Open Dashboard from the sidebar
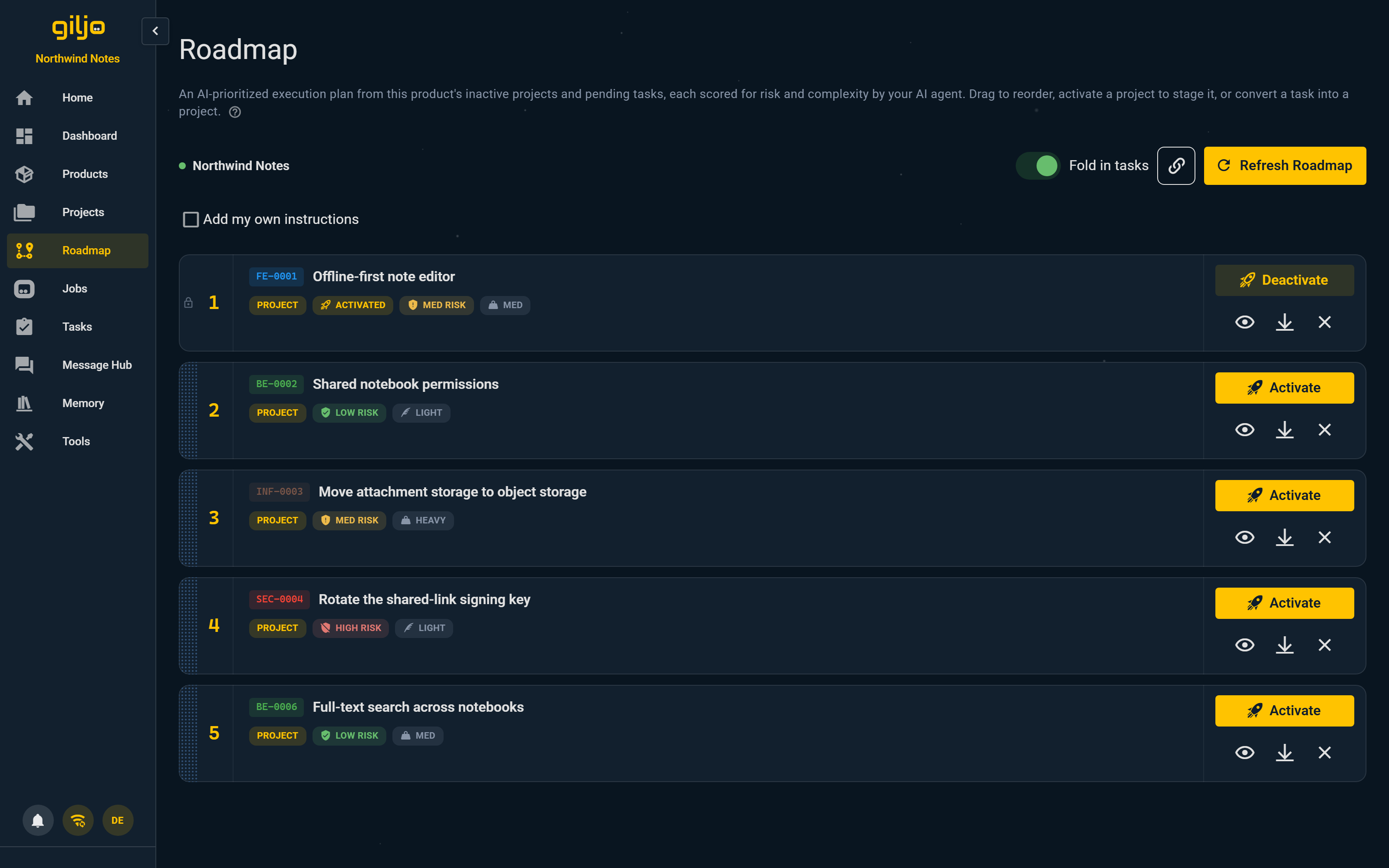 click(x=77, y=136)
